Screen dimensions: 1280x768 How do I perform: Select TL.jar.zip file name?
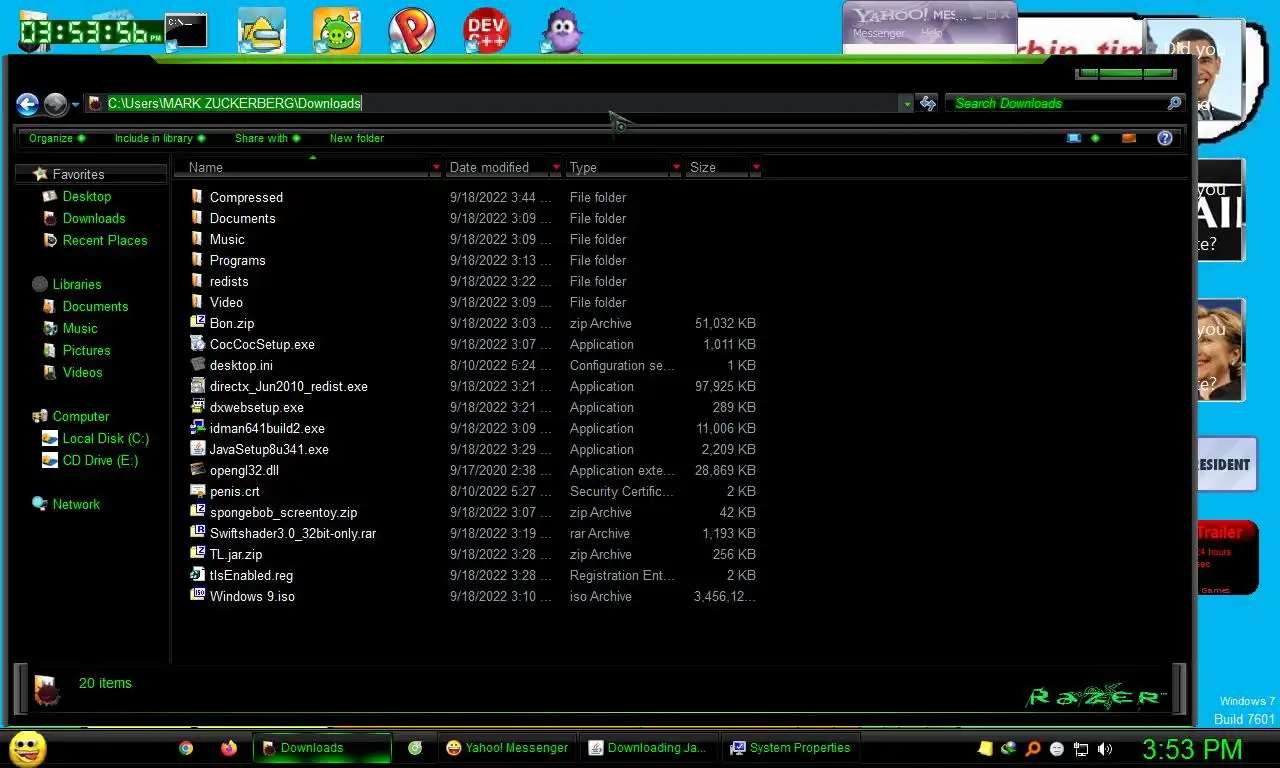point(236,554)
